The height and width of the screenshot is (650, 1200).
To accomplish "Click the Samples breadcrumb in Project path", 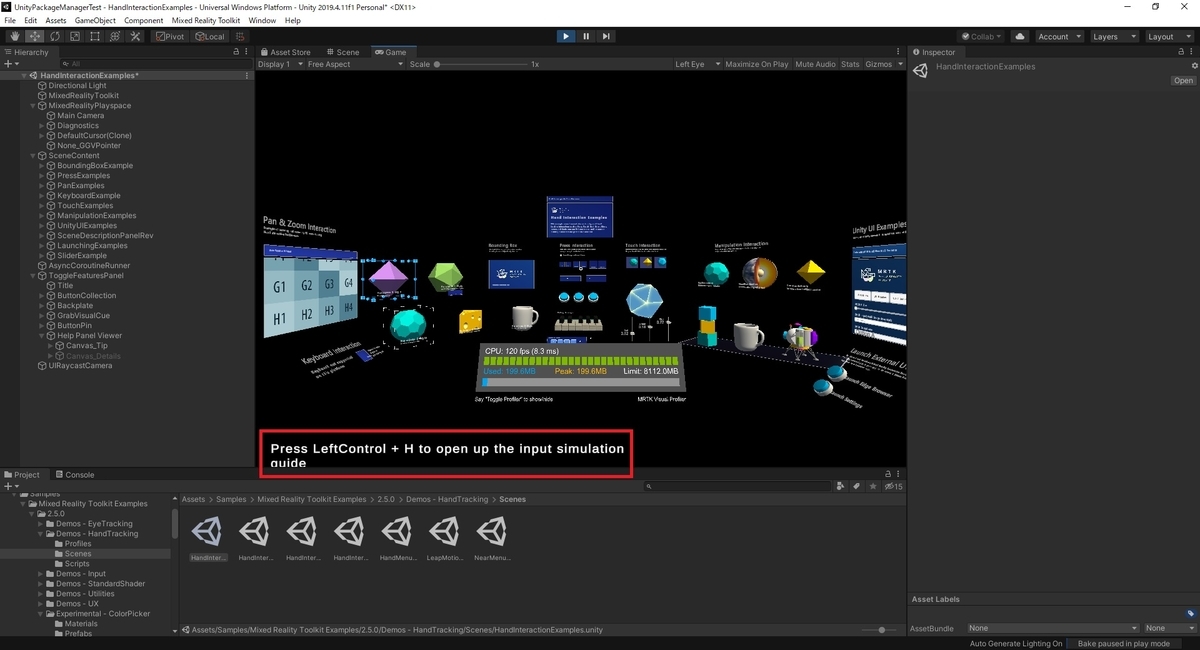I will pyautogui.click(x=231, y=499).
